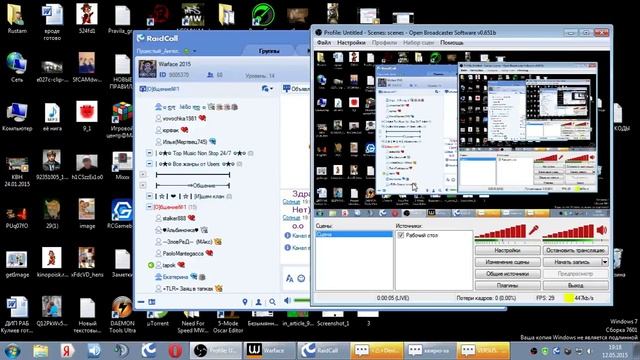Select user PaoloMantegacca in RaidCall
This screenshot has height=360, width=640.
tap(183, 253)
